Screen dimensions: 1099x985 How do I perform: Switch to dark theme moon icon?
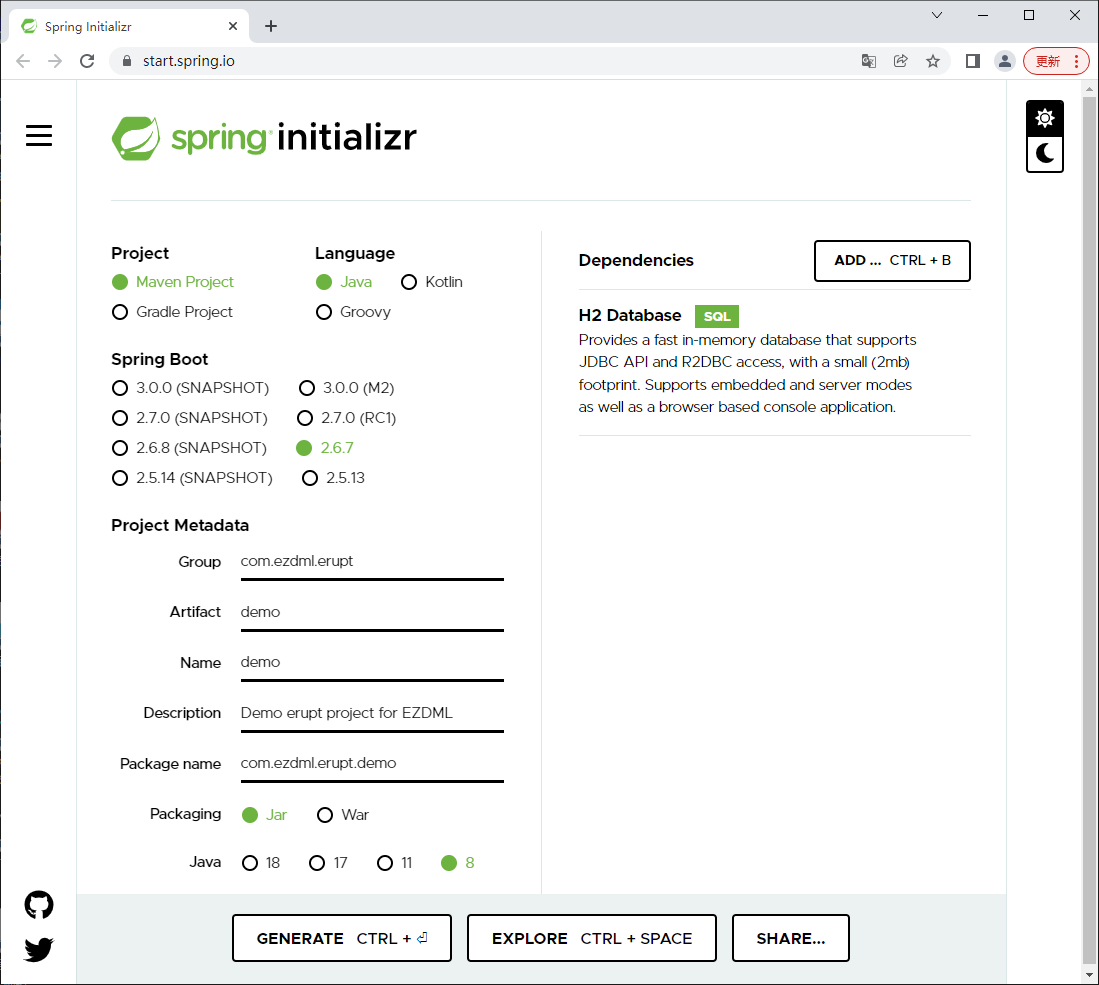pos(1044,154)
